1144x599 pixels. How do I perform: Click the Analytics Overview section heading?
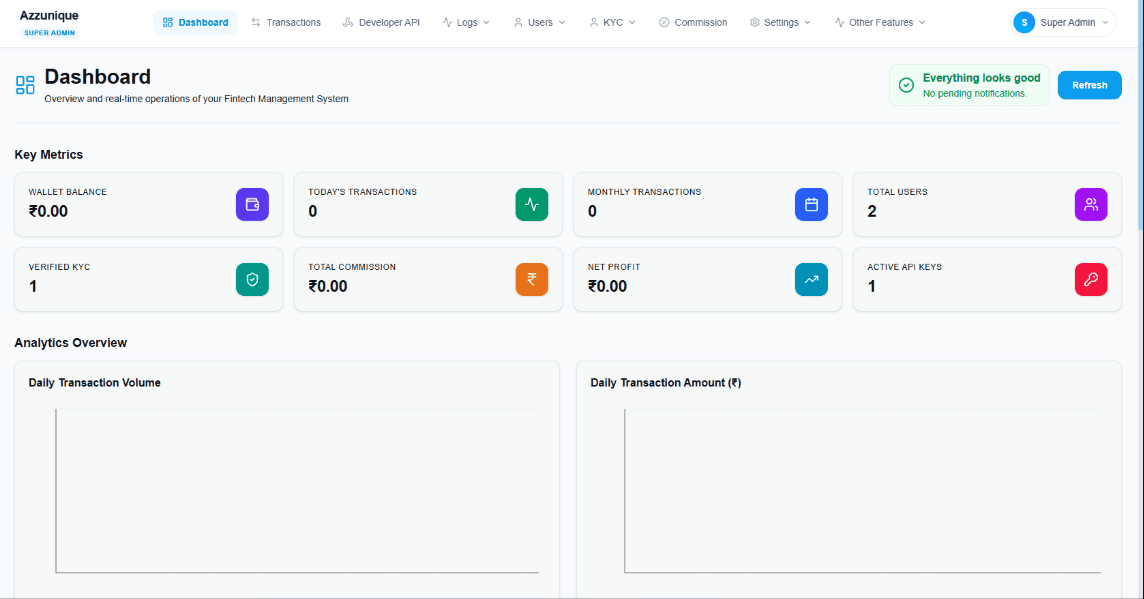(71, 343)
